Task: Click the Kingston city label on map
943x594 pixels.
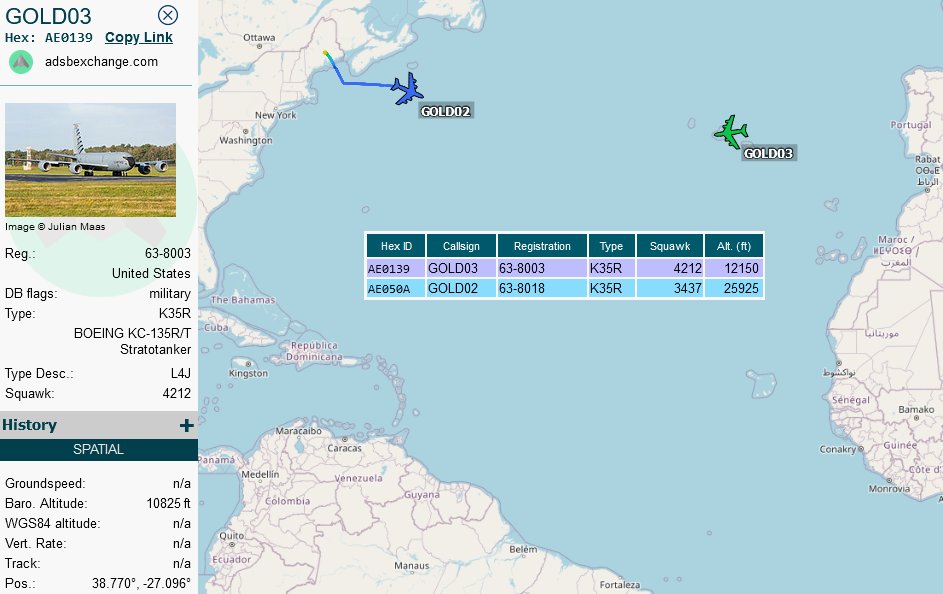Action: 248,373
